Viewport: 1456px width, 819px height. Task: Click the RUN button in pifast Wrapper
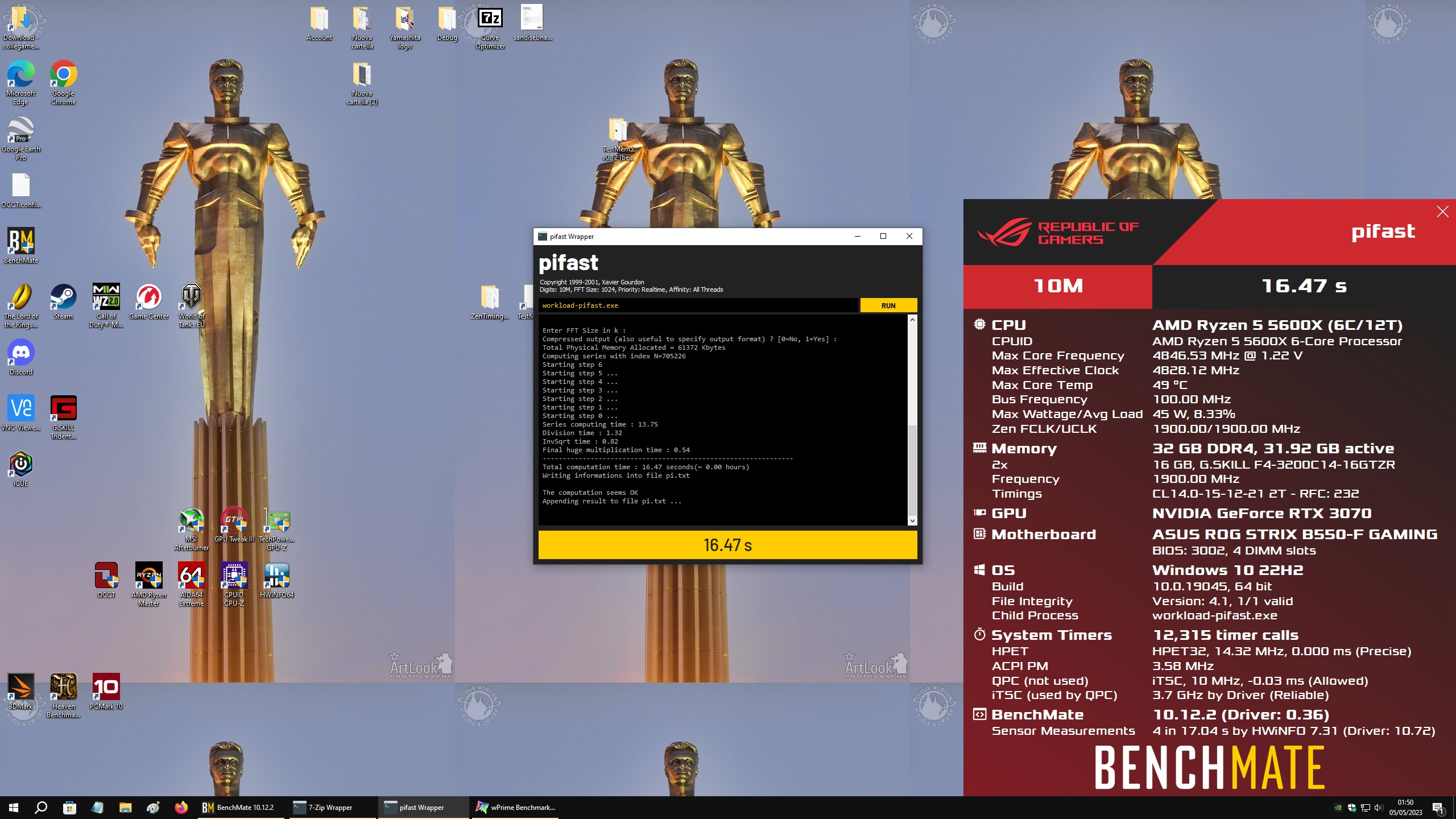888,305
